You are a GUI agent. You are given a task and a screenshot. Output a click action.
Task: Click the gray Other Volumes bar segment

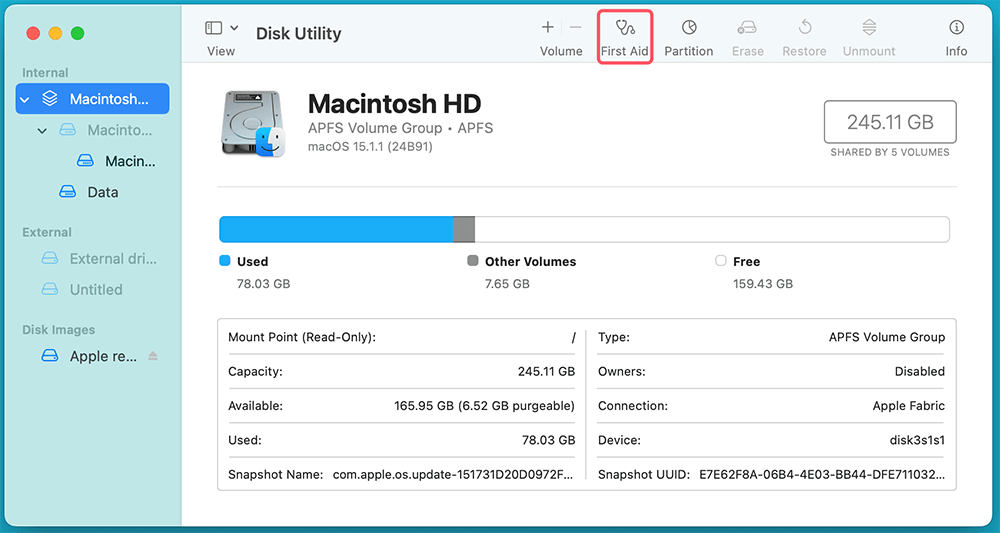pos(464,230)
